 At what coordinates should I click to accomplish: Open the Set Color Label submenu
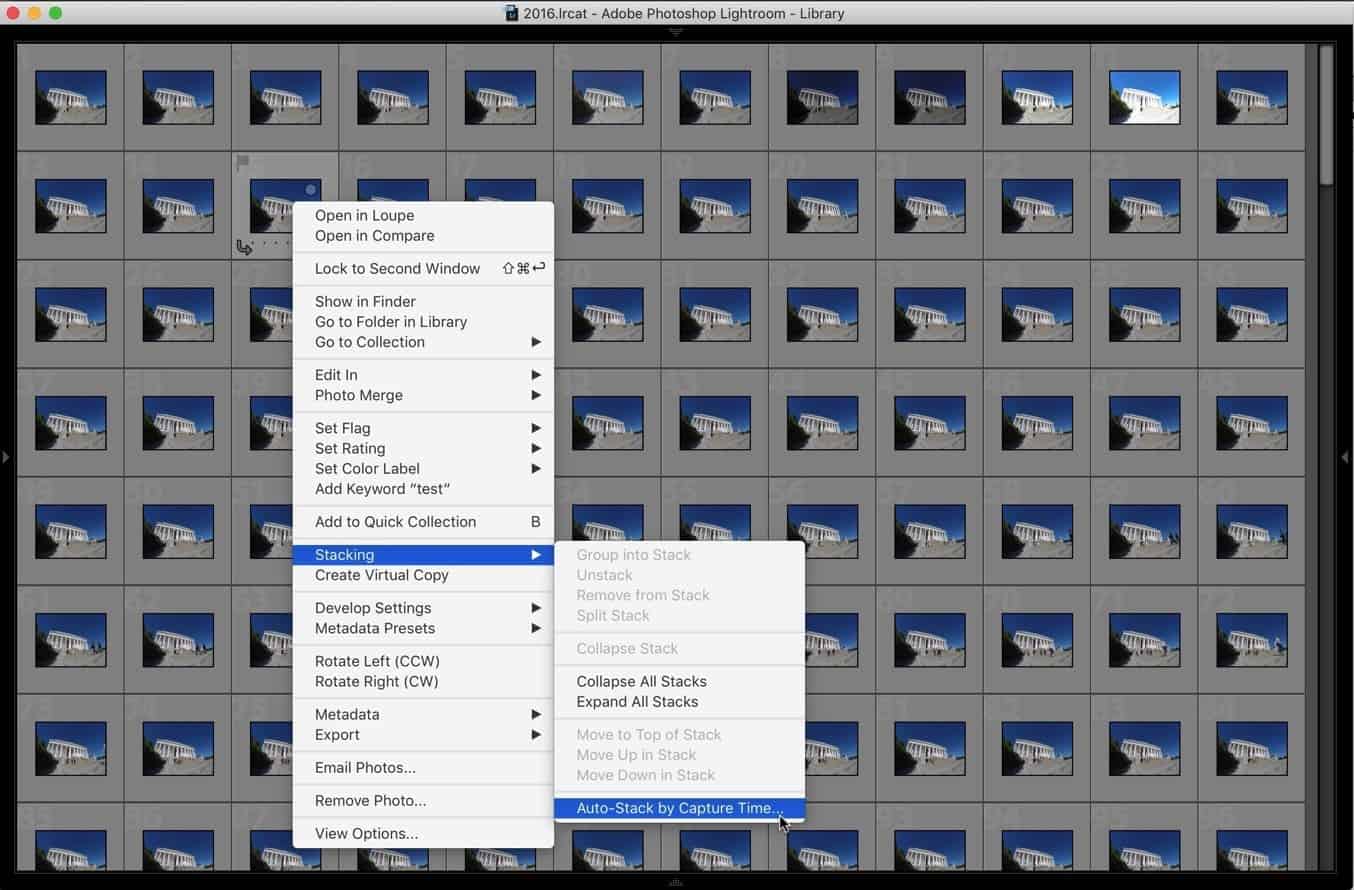423,468
